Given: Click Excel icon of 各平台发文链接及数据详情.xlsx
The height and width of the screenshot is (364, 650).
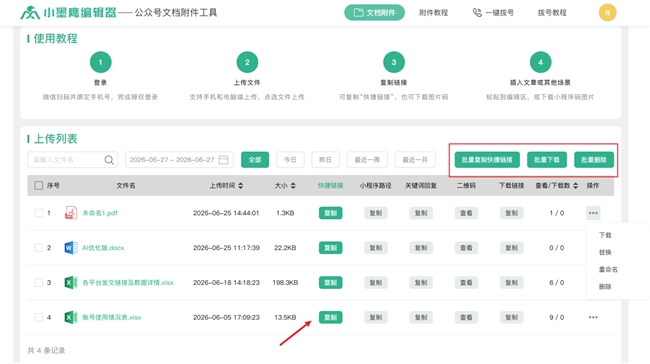Looking at the screenshot, I should [71, 282].
